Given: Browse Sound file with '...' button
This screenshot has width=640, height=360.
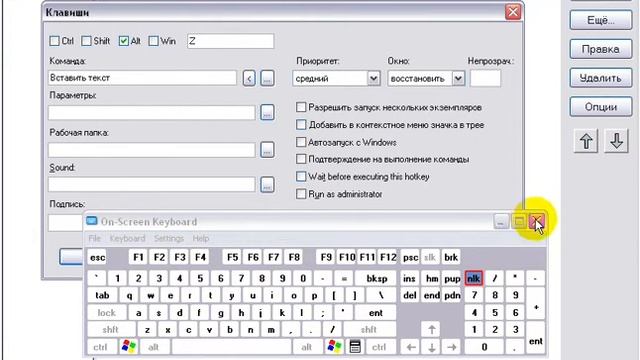Looking at the screenshot, I should pos(267,184).
